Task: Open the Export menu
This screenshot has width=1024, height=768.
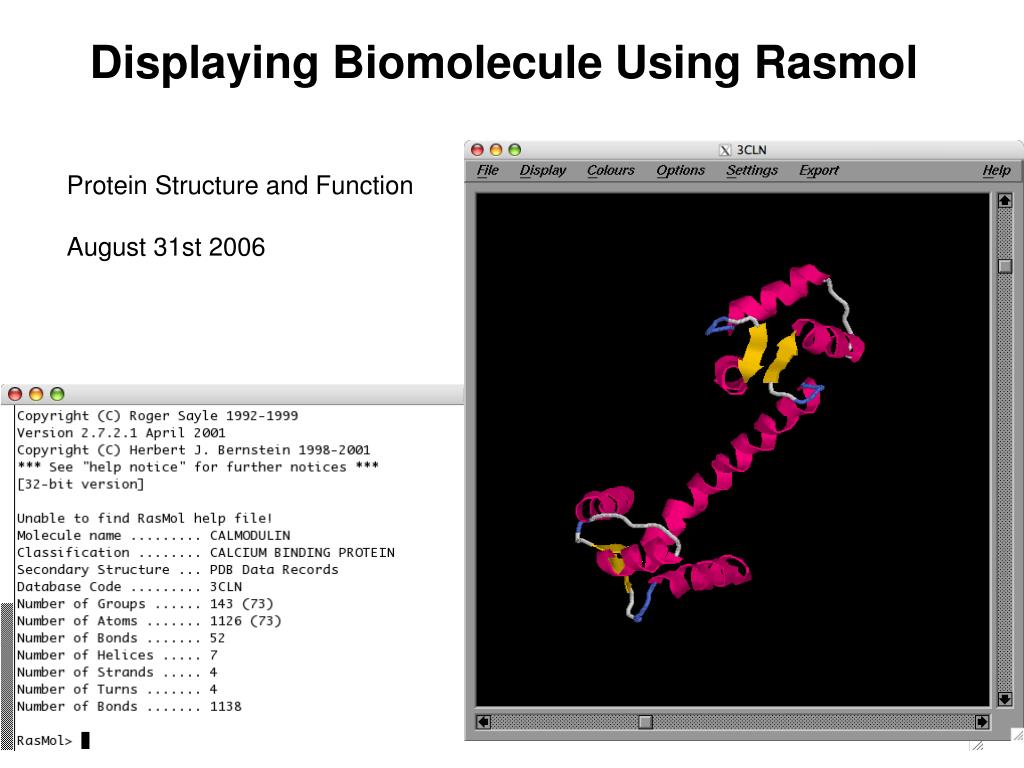Action: point(819,170)
